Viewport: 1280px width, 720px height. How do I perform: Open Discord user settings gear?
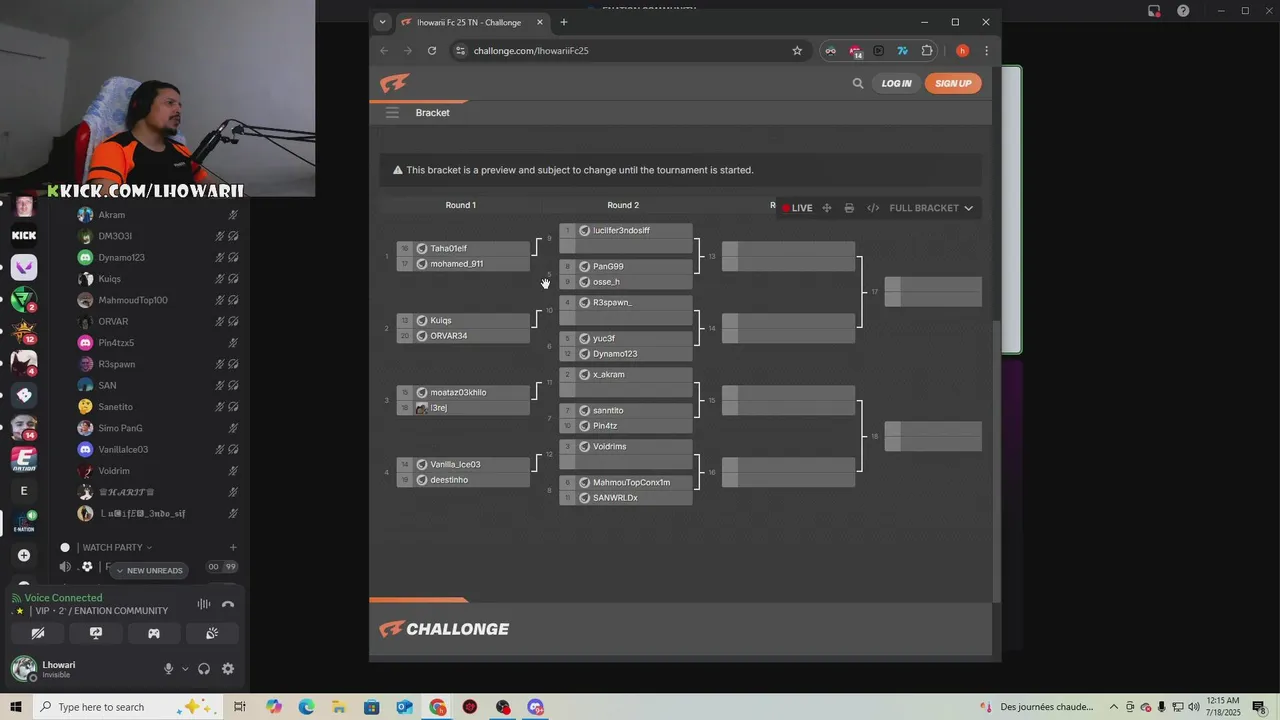228,669
